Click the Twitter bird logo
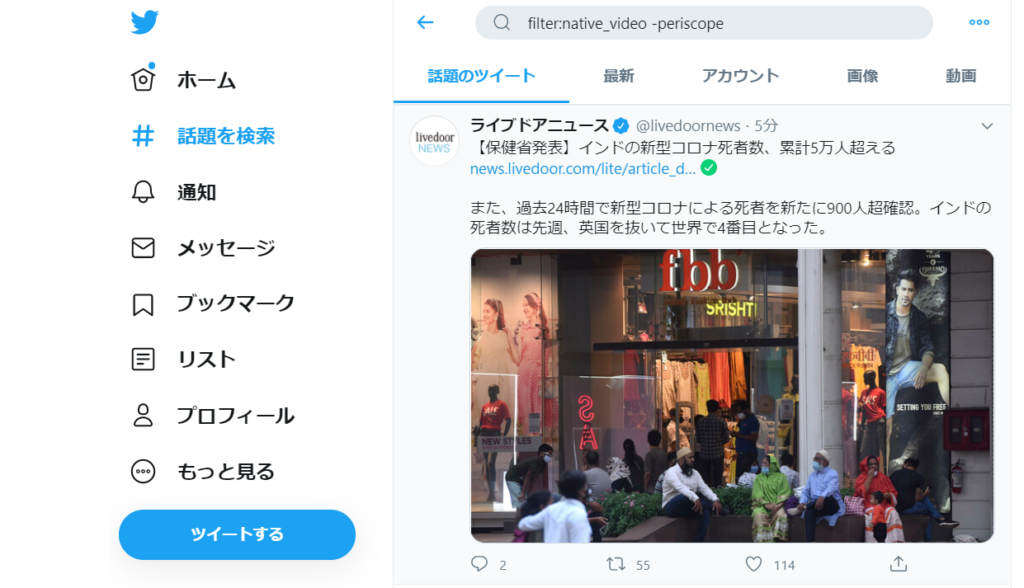1024x588 pixels. pos(144,22)
